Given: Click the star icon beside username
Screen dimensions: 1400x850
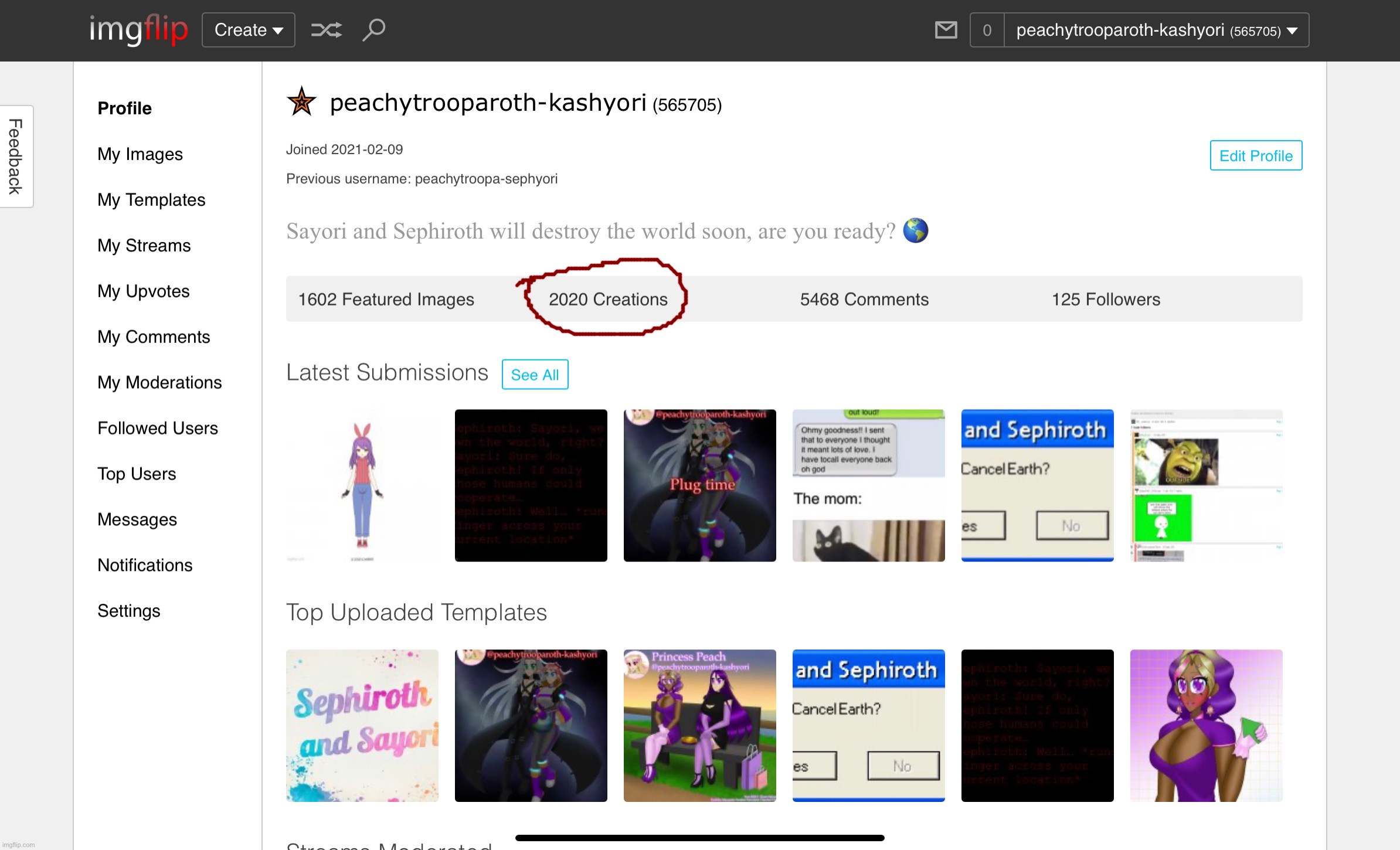Looking at the screenshot, I should [x=301, y=103].
